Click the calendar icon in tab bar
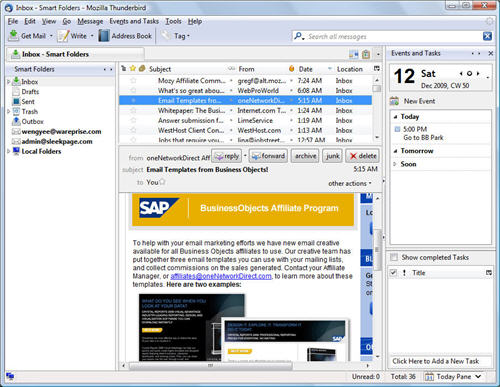Image resolution: width=500 pixels, height=387 pixels. click(353, 54)
